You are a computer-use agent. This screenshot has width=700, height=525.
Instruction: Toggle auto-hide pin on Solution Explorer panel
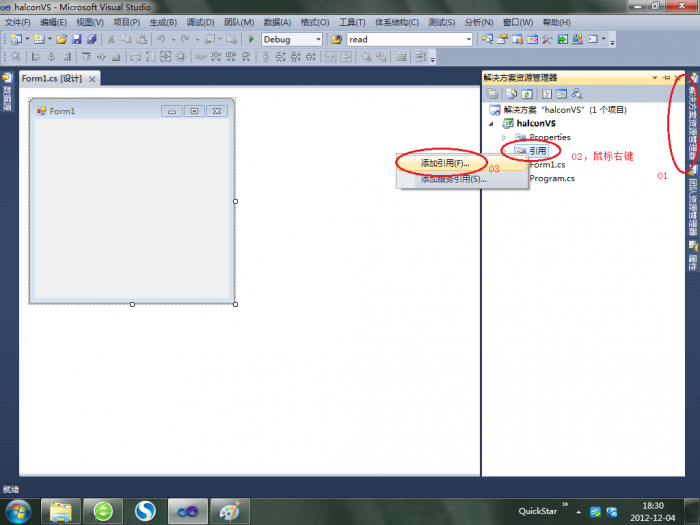pyautogui.click(x=666, y=78)
